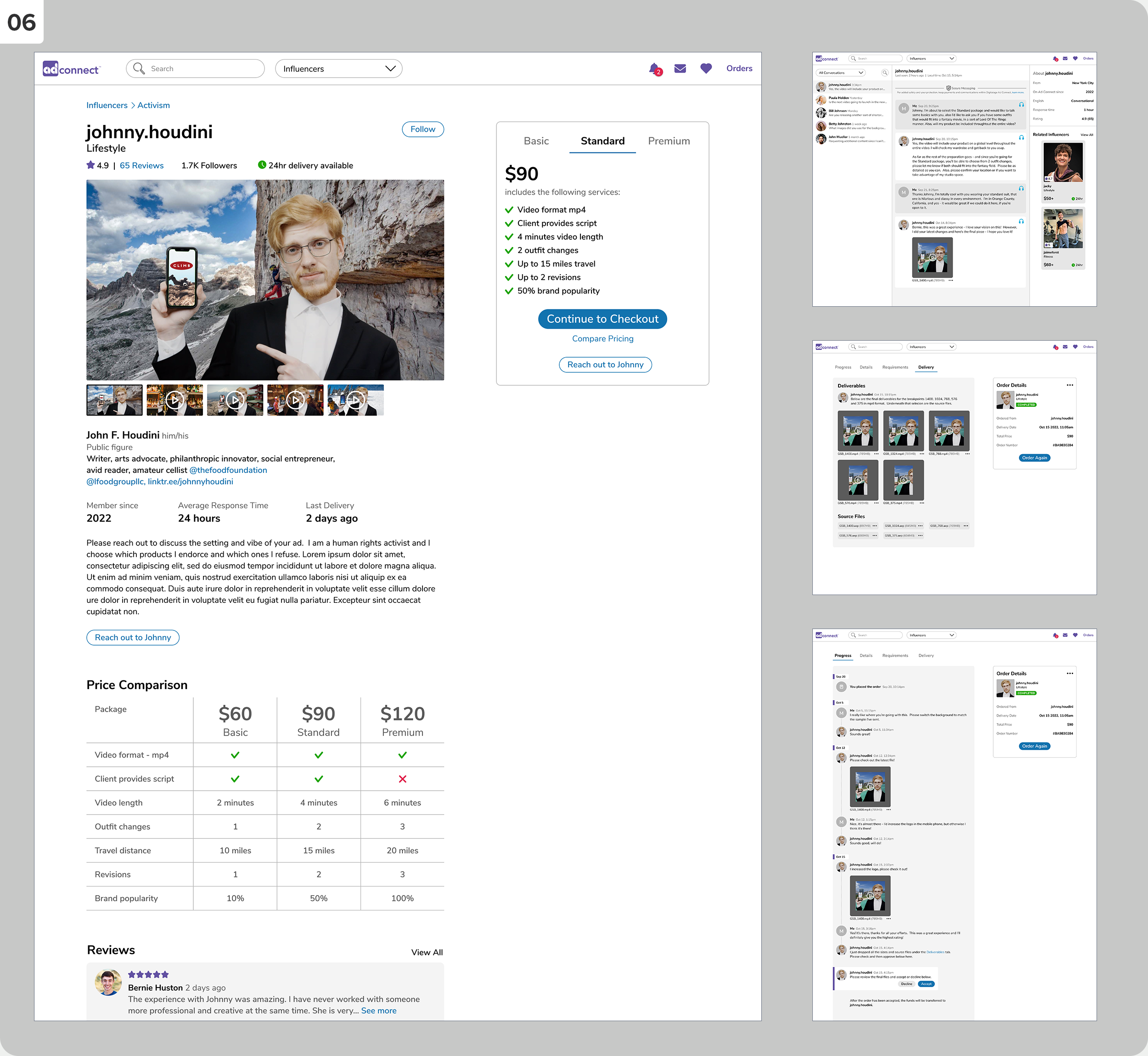Open three-dot menu for GSB_1024.mp4 deliverable
1148x1056 pixels.
pos(922,454)
